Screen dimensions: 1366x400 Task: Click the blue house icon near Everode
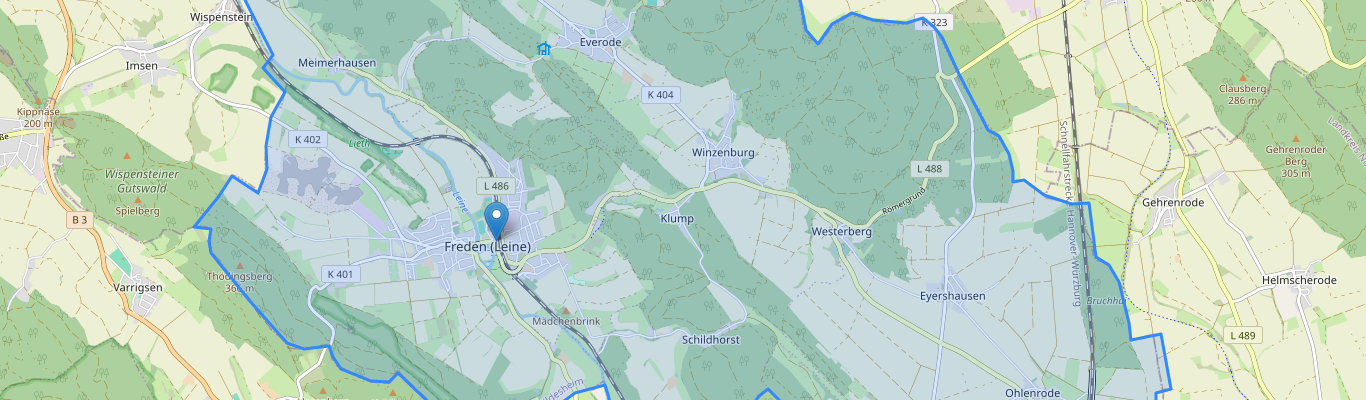(544, 48)
